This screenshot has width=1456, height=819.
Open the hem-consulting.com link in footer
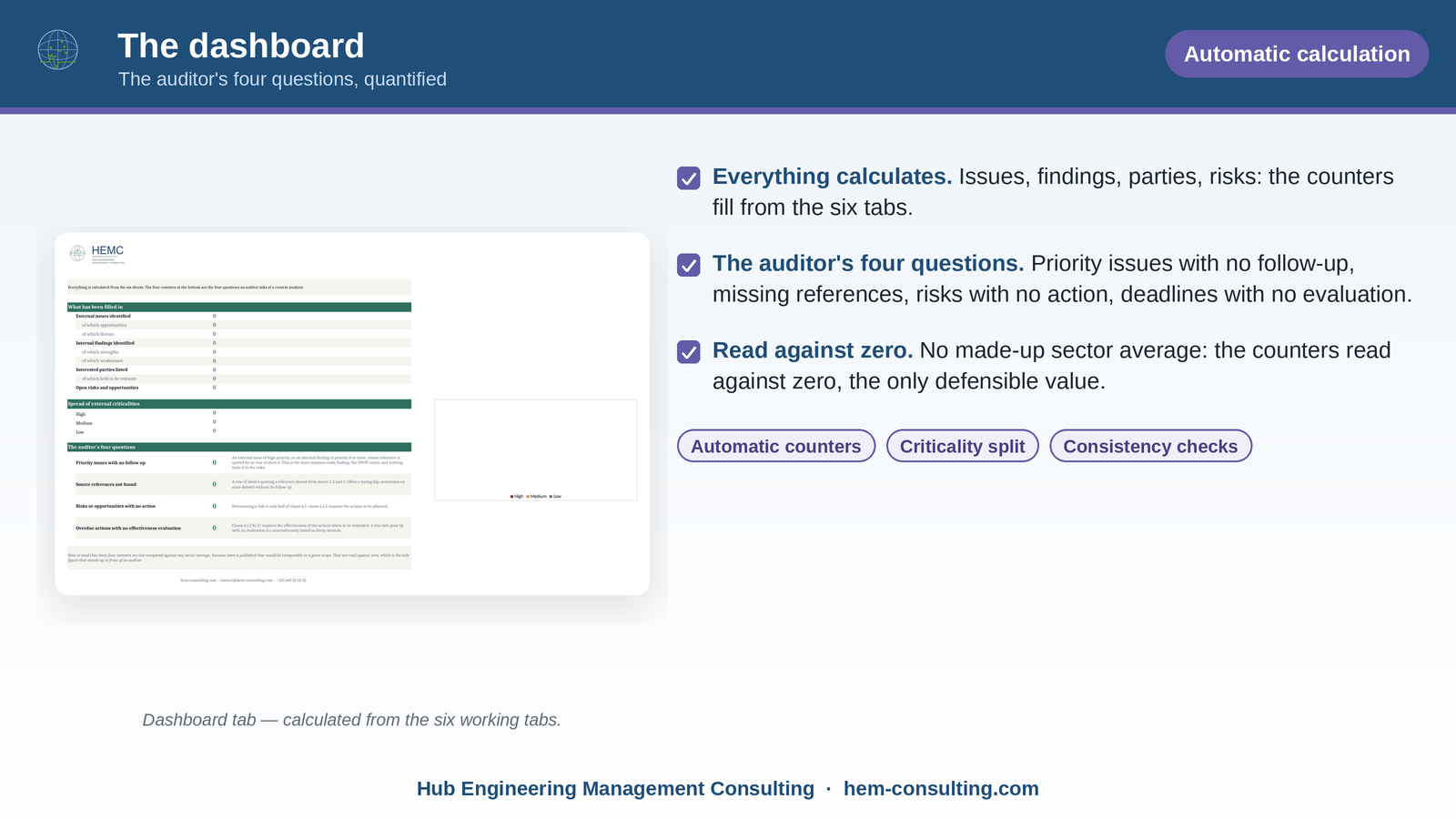pyautogui.click(x=941, y=789)
